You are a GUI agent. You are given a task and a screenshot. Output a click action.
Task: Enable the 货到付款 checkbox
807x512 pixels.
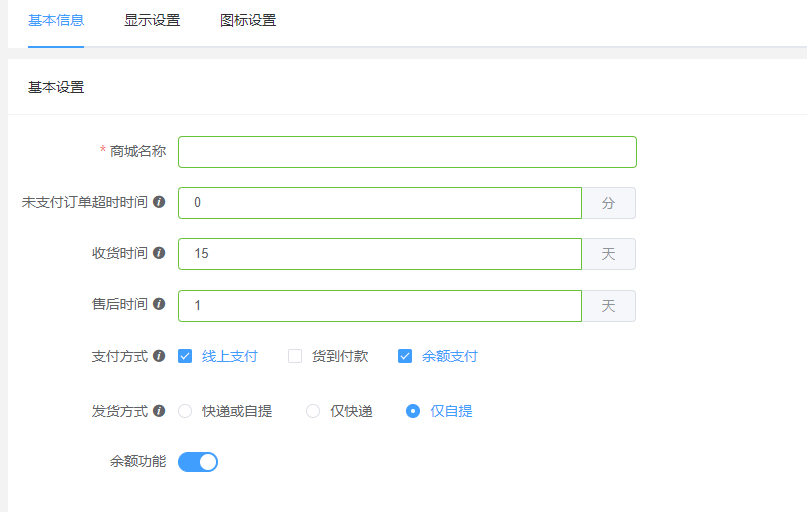pos(295,356)
